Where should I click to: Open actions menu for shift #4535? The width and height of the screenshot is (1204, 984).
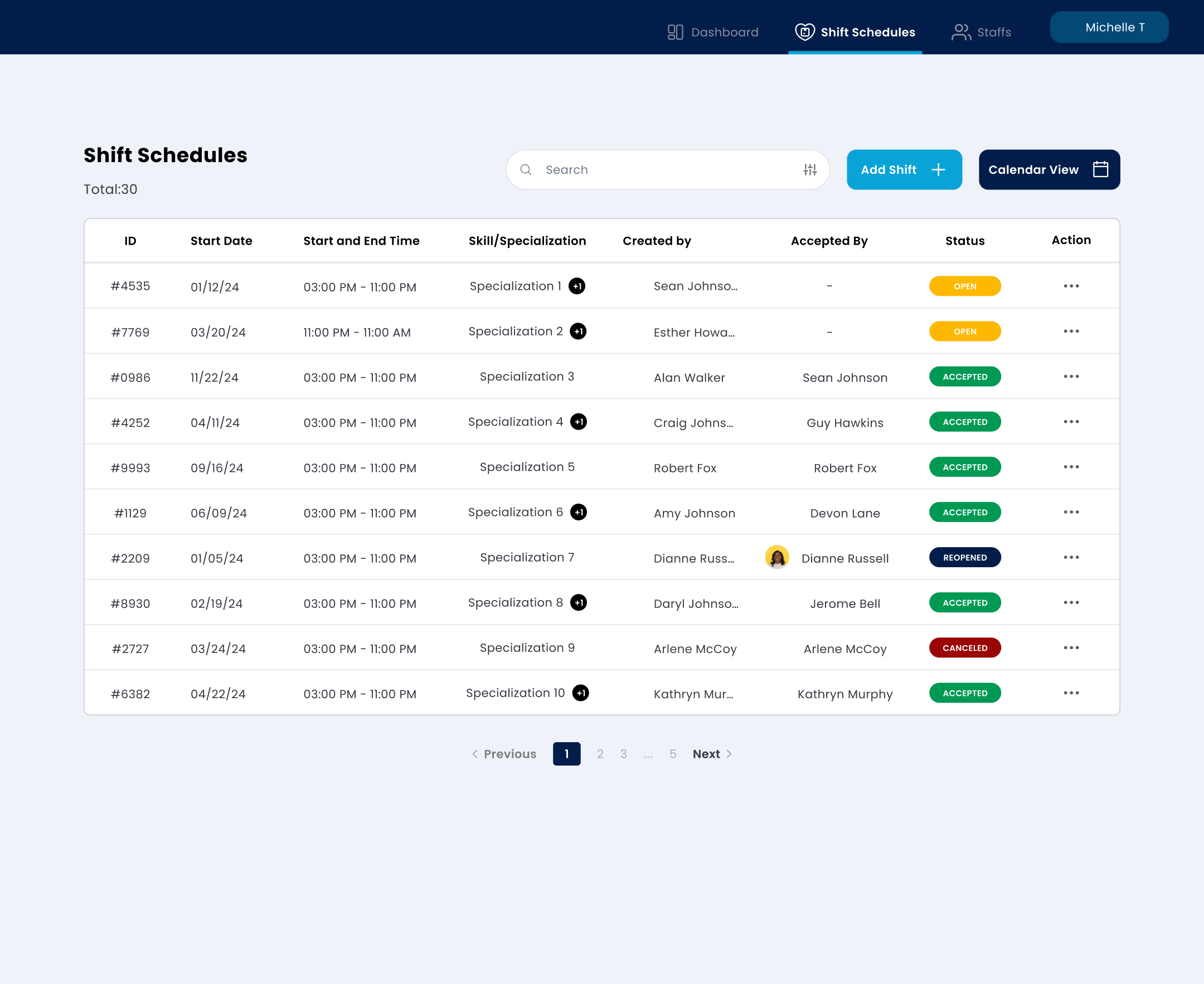click(x=1071, y=286)
